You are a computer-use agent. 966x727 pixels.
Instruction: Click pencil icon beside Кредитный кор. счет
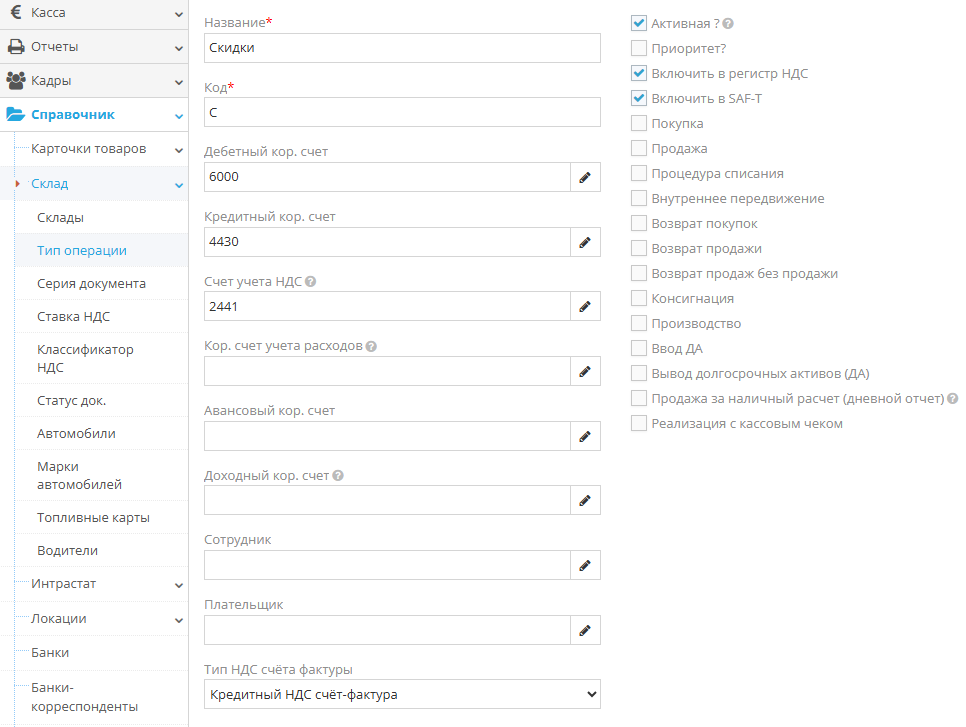(585, 242)
